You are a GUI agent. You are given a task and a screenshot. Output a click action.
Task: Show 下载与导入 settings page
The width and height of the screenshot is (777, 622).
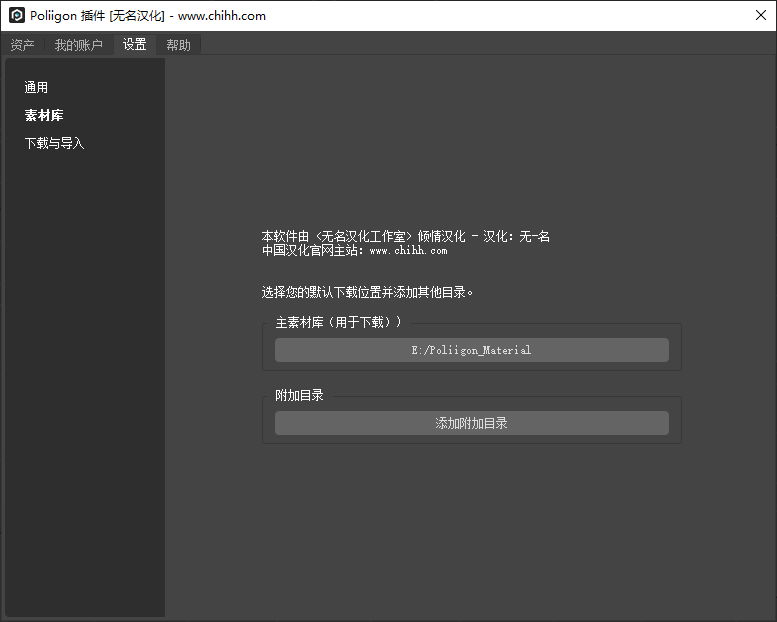(54, 144)
